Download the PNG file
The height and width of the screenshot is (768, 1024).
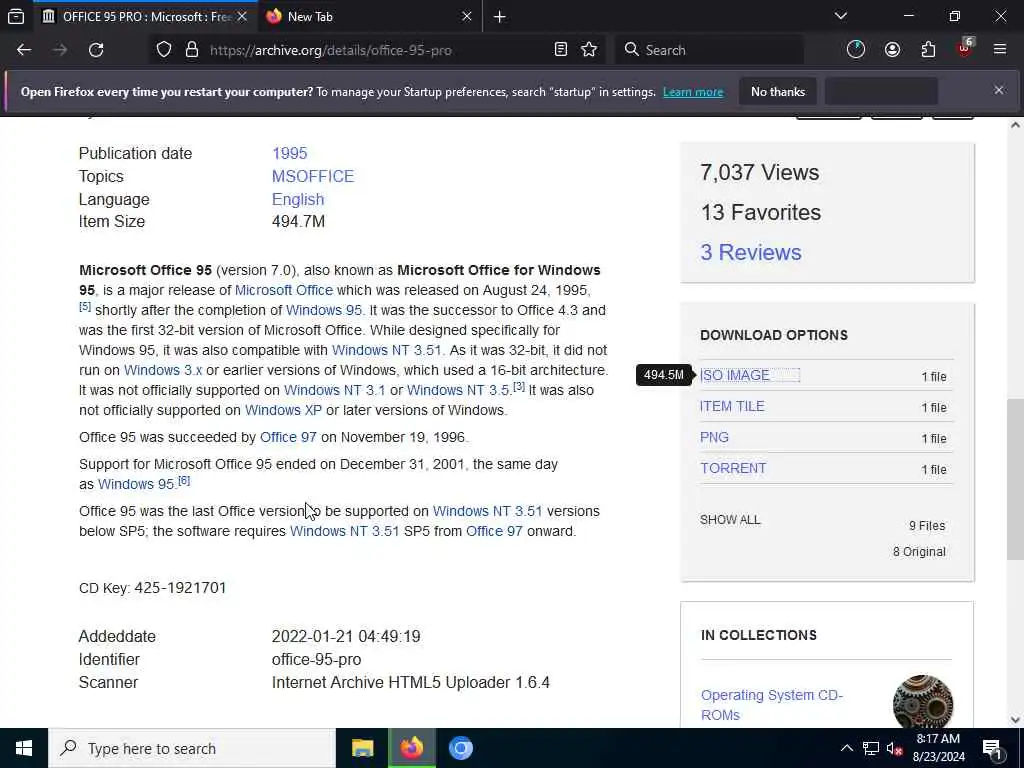(714, 438)
